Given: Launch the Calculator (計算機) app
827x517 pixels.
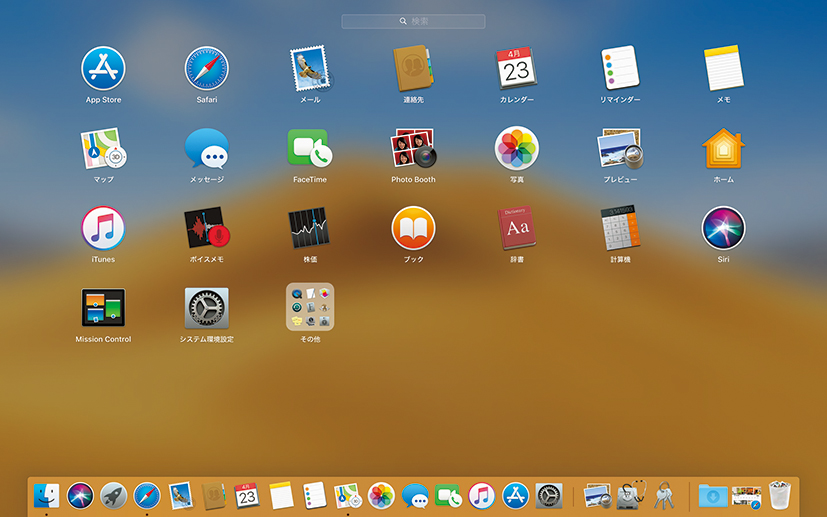Looking at the screenshot, I should pos(620,229).
